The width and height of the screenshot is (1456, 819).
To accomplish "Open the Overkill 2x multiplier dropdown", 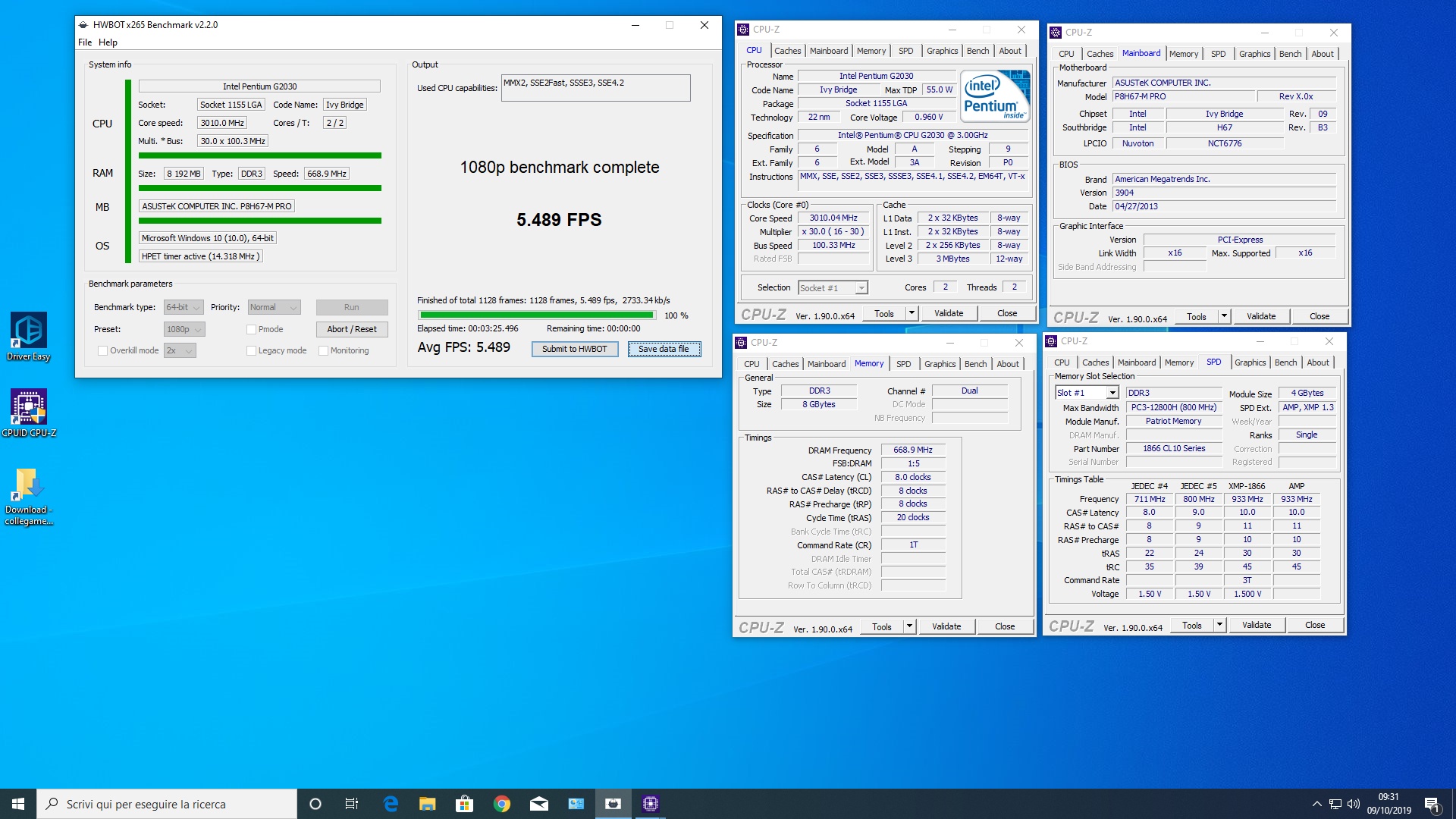I will 180,350.
